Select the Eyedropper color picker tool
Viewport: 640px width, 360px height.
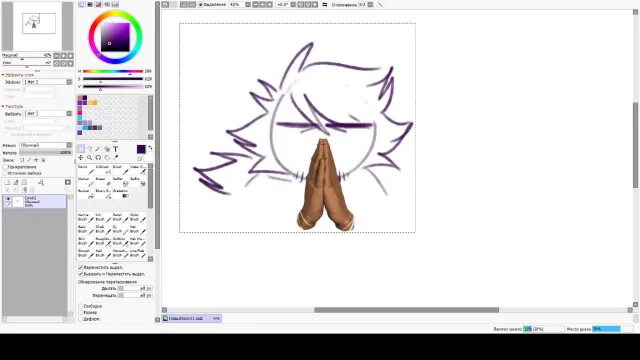pos(116,158)
